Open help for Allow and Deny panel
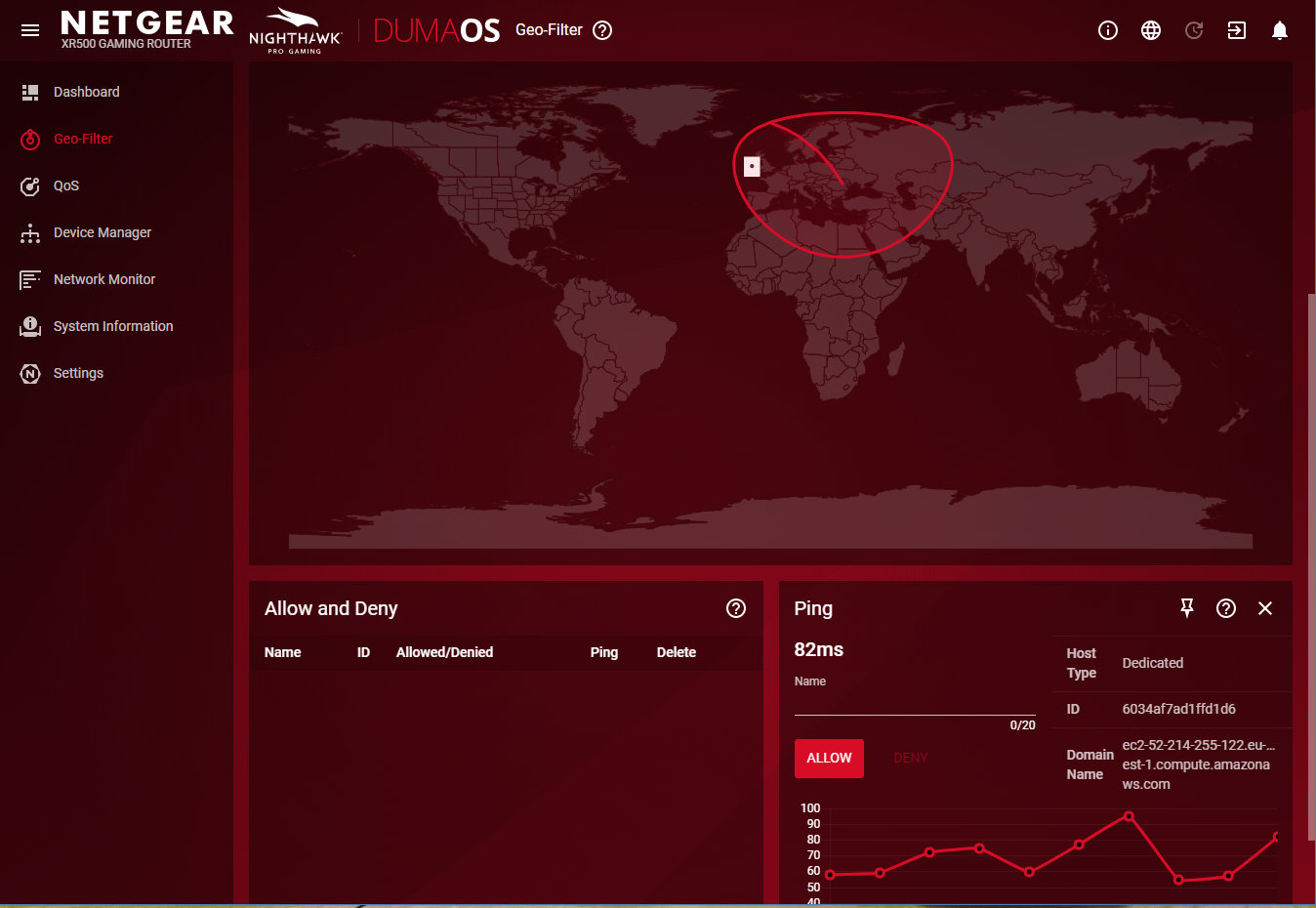This screenshot has width=1316, height=908. pyautogui.click(x=736, y=608)
